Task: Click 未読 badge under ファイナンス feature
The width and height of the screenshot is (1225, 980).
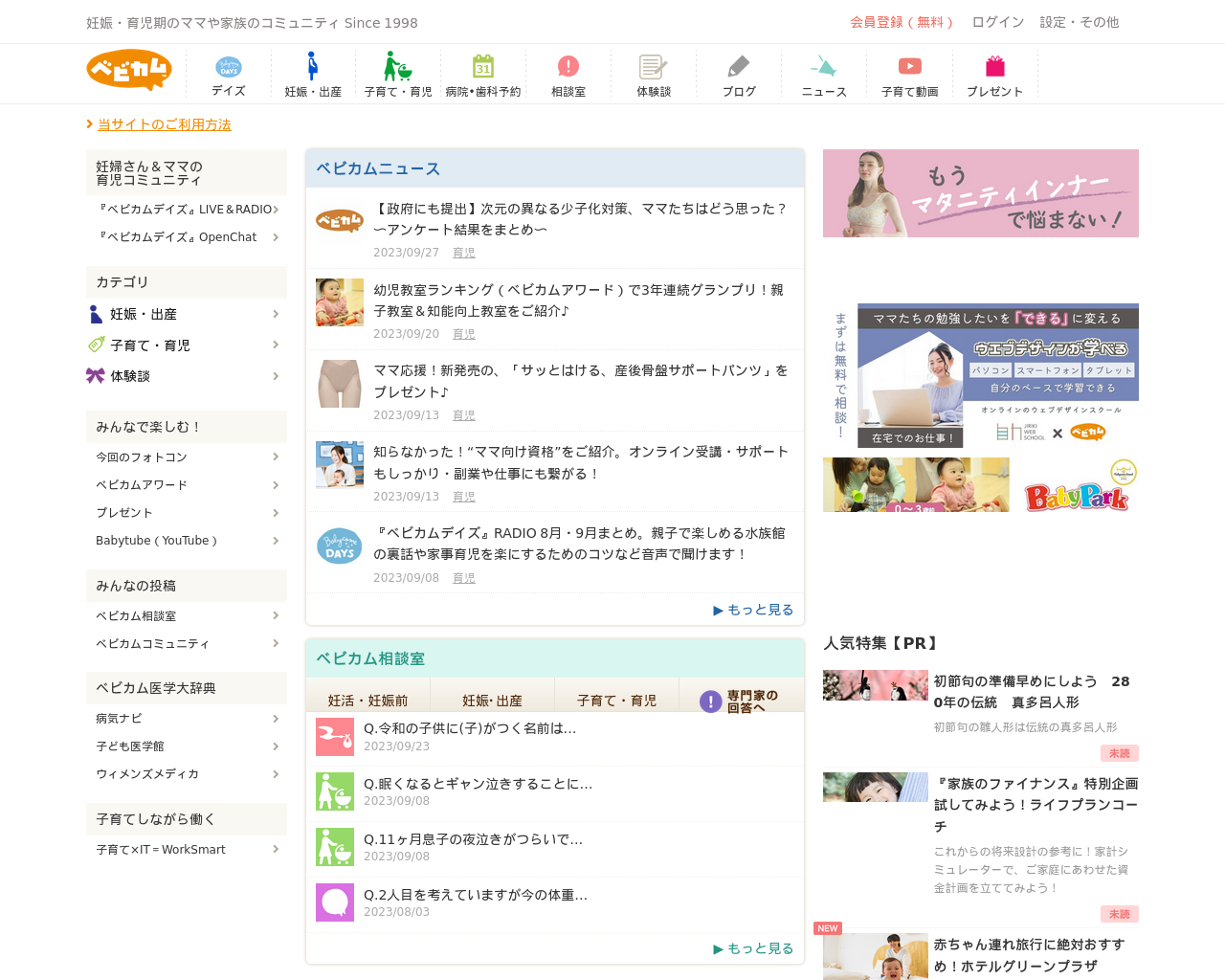Action: [1120, 914]
